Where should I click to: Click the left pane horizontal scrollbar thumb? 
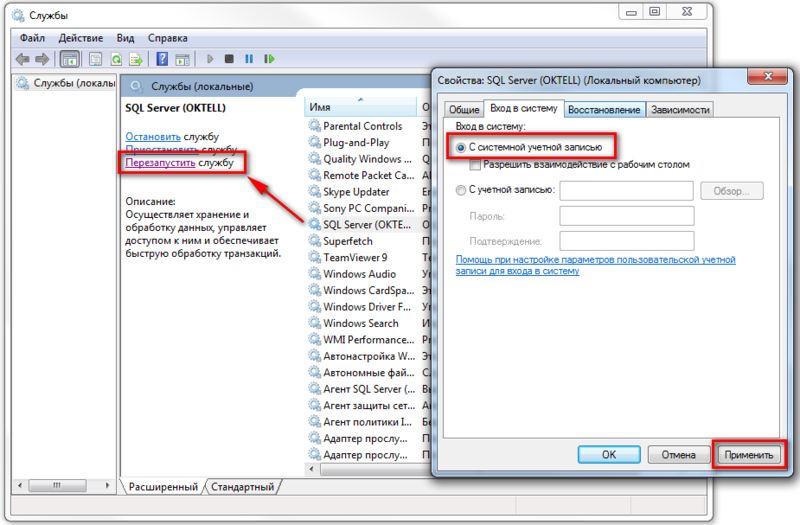(57, 485)
